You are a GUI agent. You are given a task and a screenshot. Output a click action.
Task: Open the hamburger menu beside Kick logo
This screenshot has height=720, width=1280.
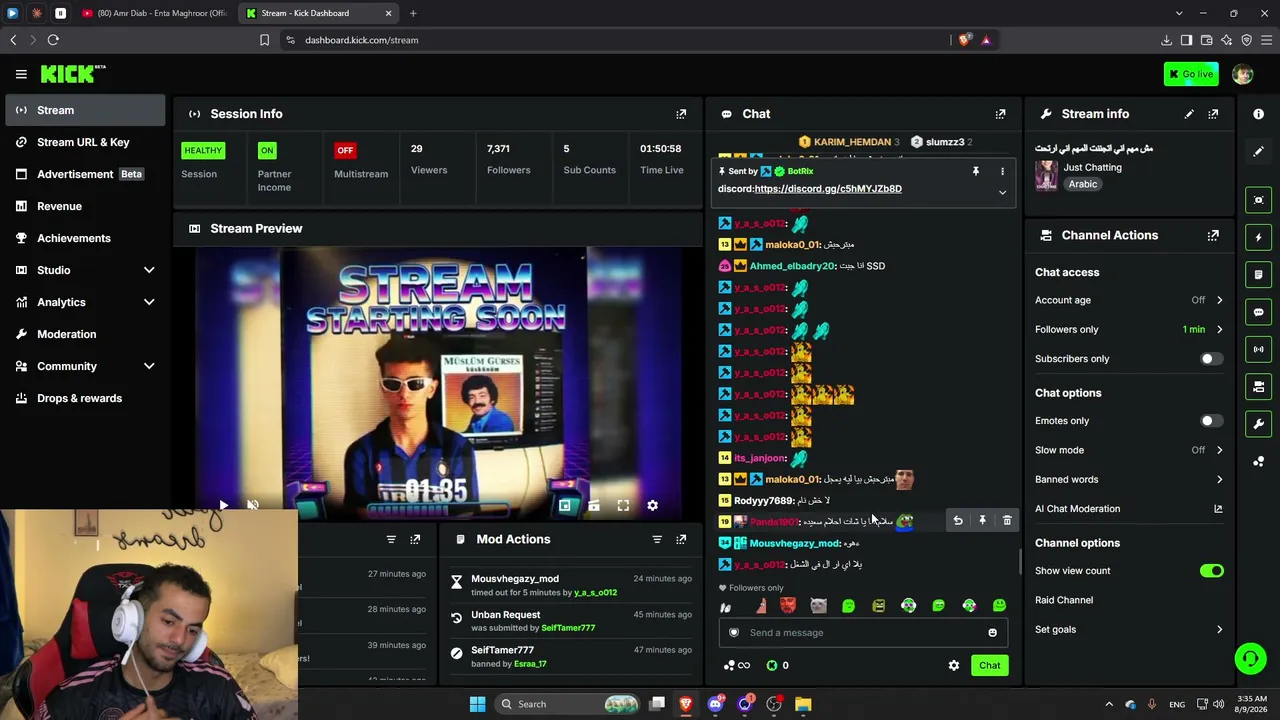[21, 74]
